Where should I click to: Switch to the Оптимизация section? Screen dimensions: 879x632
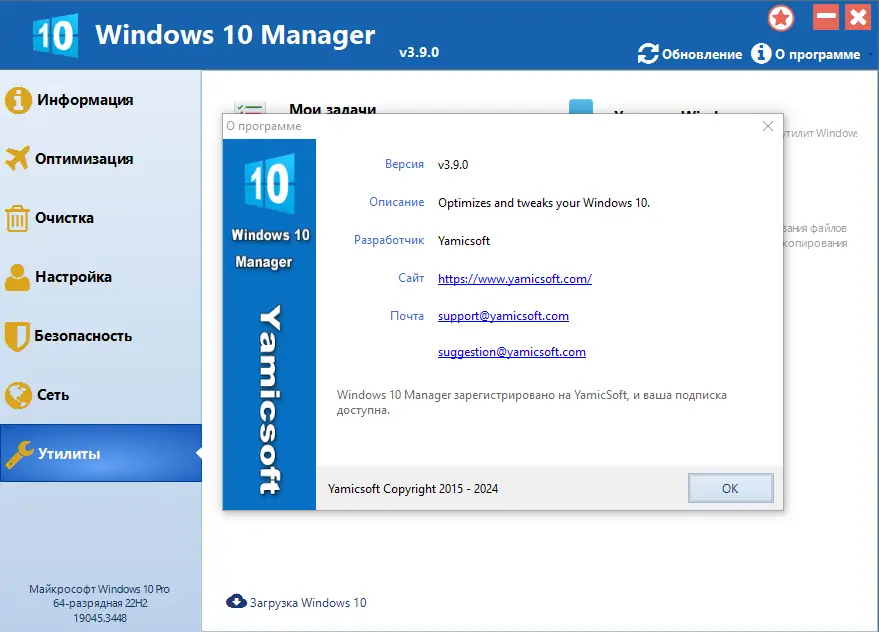[101, 159]
